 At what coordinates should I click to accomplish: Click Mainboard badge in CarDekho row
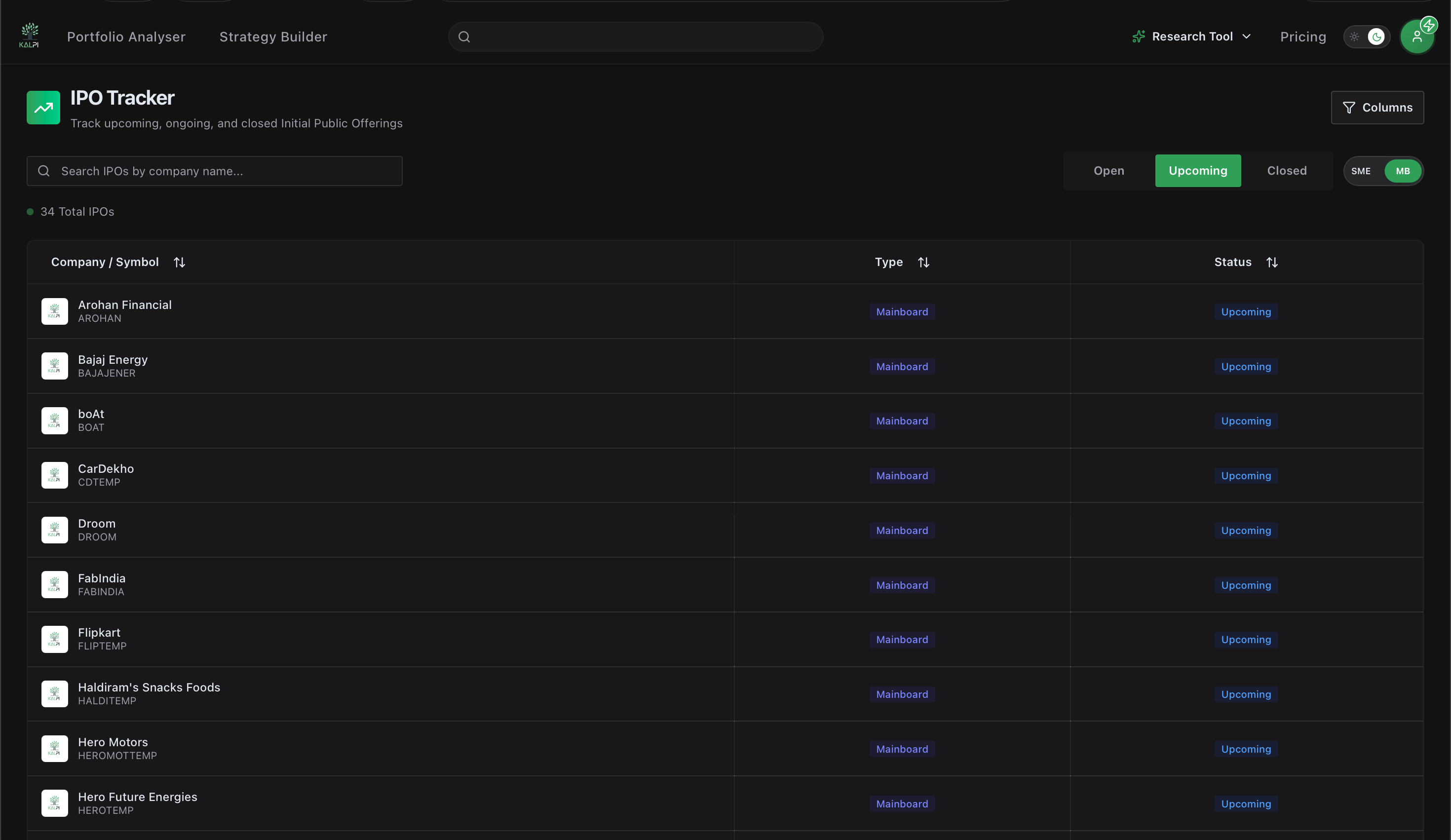click(902, 476)
